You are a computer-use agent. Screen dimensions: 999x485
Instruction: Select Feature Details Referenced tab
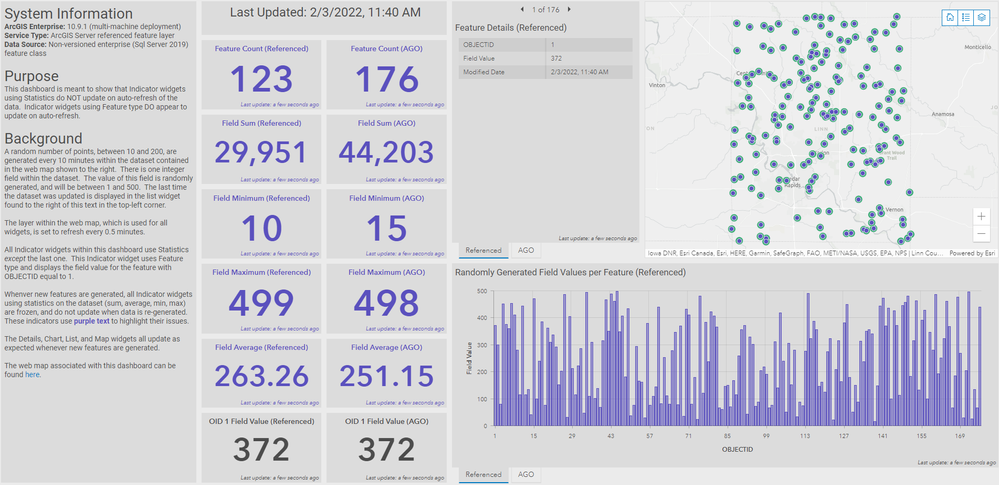click(x=483, y=250)
